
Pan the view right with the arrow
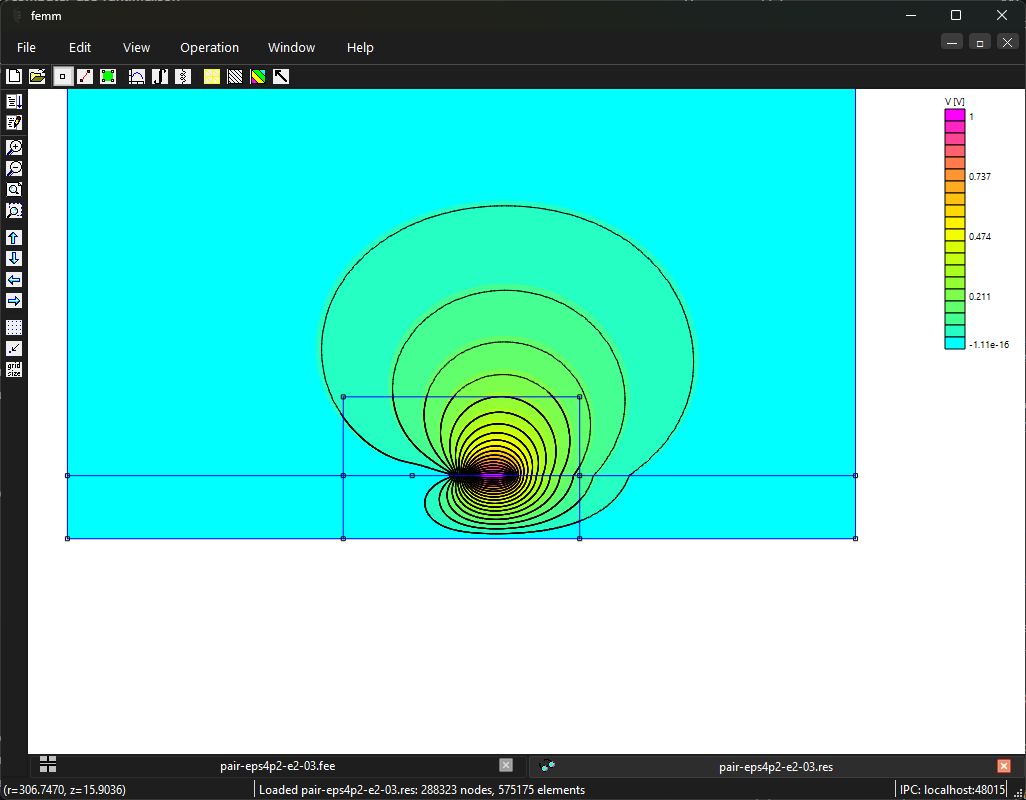(14, 300)
